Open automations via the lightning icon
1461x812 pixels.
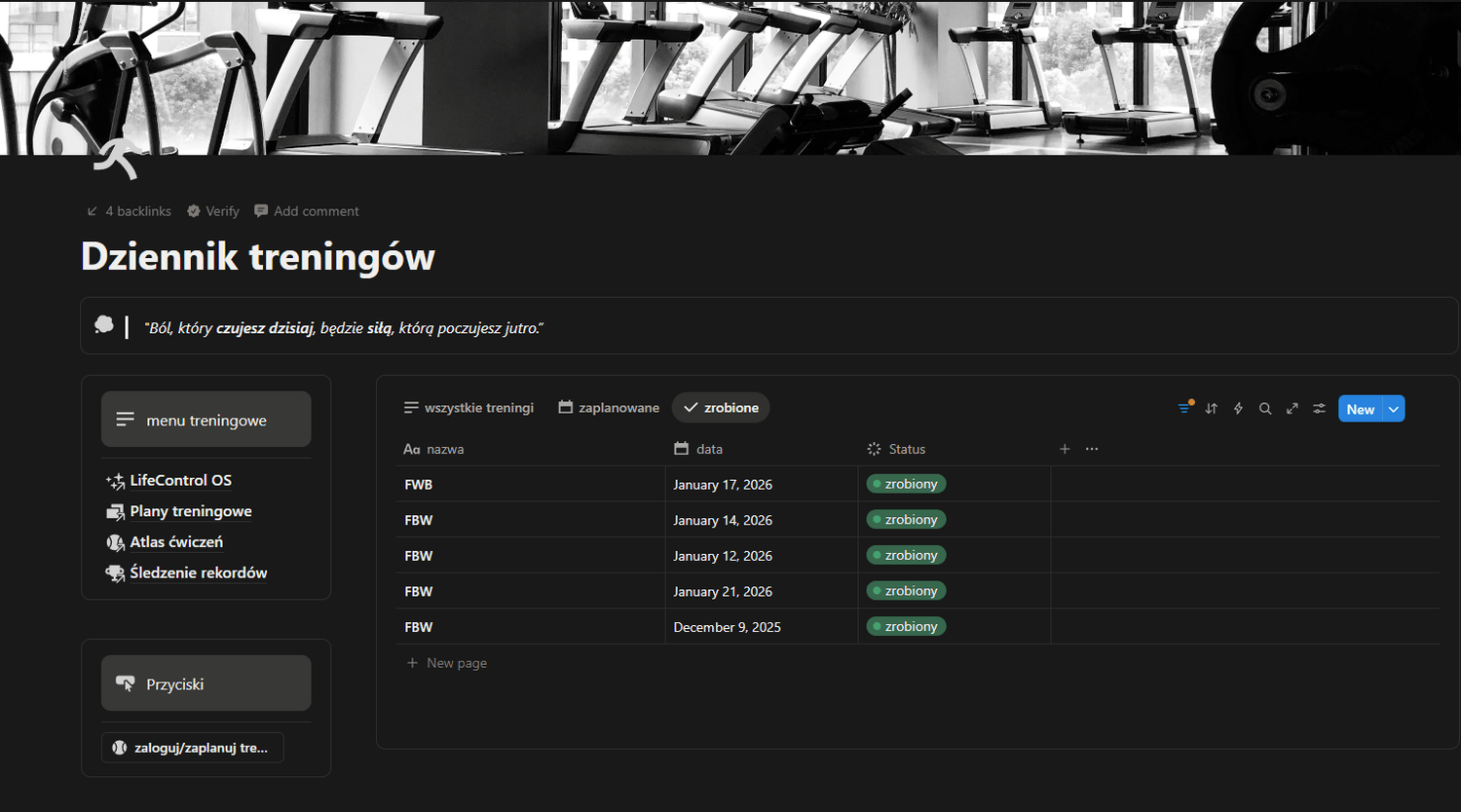(x=1238, y=409)
